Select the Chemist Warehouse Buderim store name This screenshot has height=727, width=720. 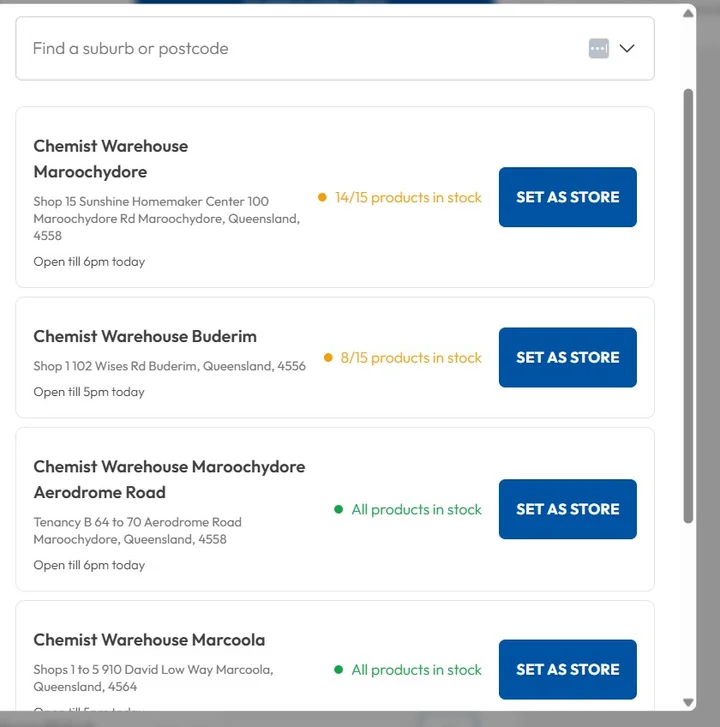[144, 336]
